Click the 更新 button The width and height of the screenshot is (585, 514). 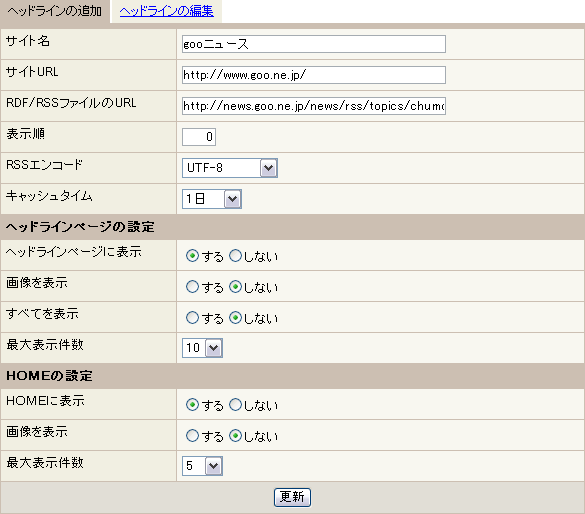coord(292,497)
